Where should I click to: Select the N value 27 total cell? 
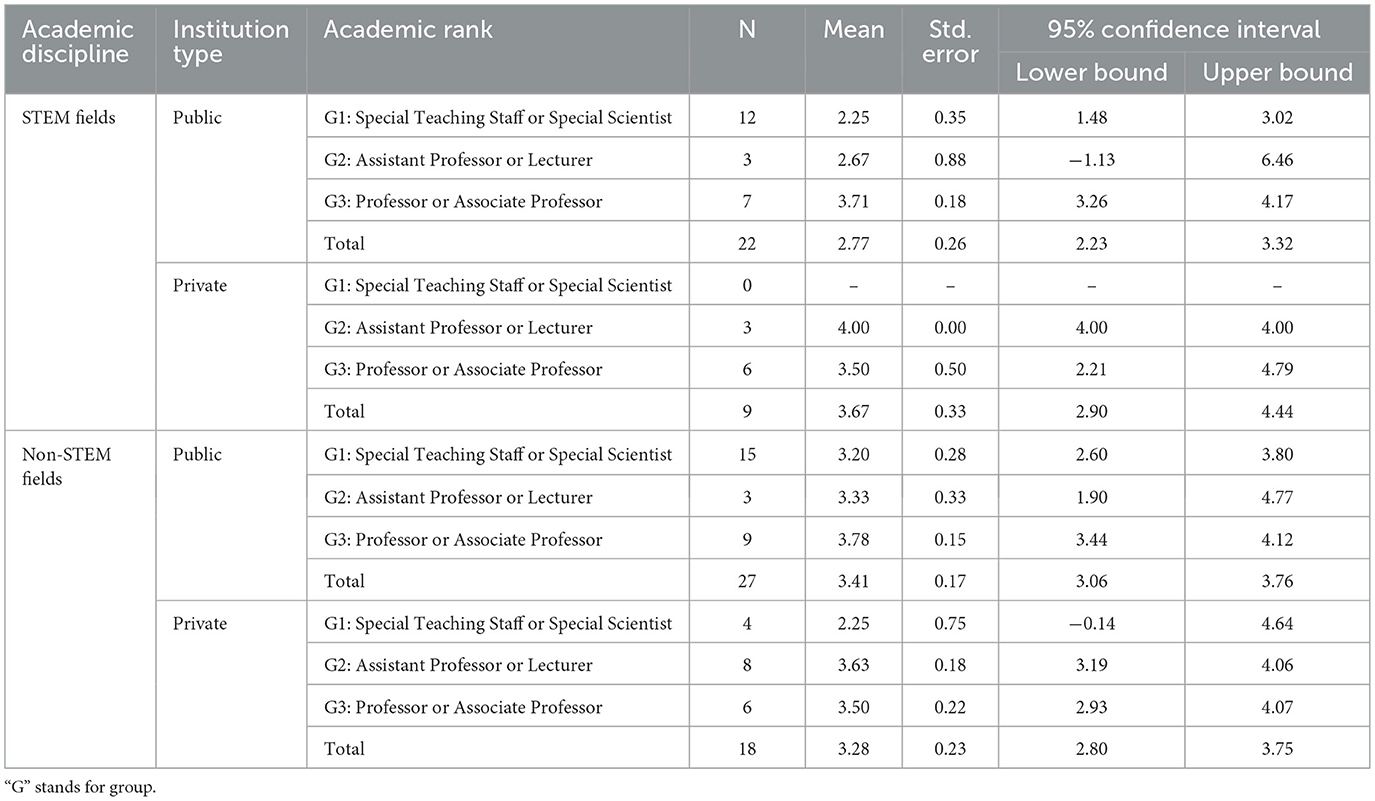[747, 581]
